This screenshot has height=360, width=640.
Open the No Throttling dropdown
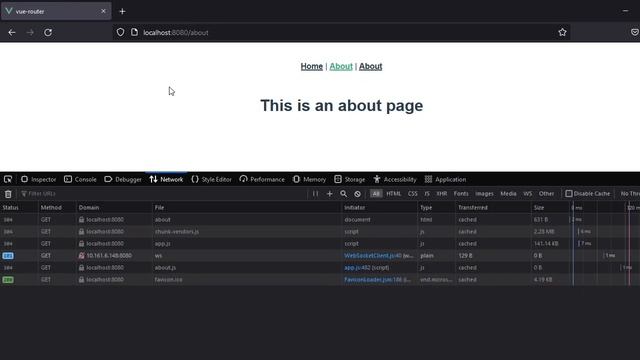point(630,194)
